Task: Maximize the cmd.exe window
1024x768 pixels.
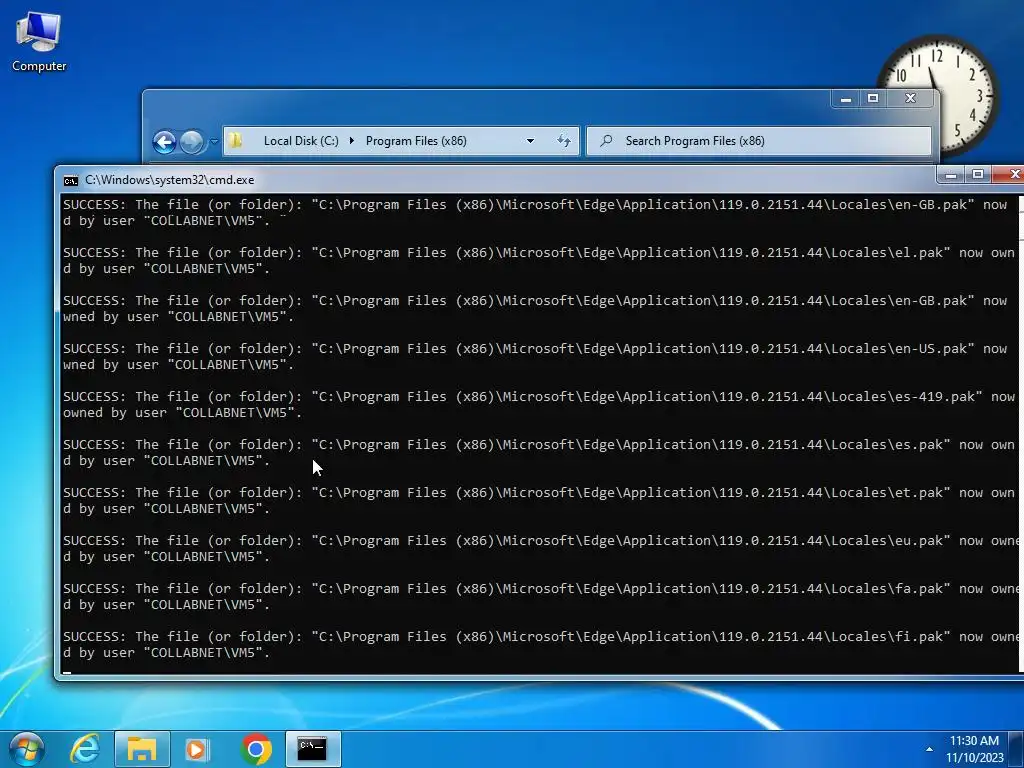Action: (978, 174)
